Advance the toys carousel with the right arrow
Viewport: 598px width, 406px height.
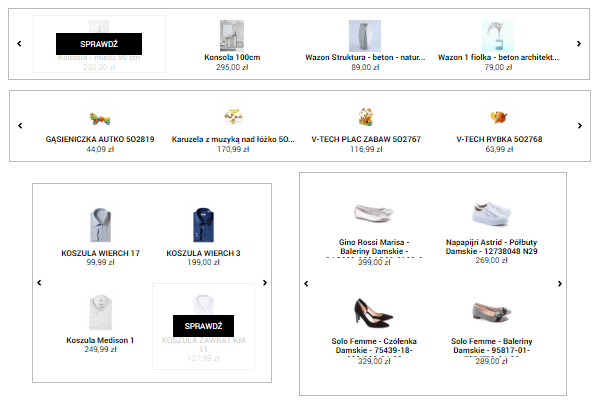(580, 125)
